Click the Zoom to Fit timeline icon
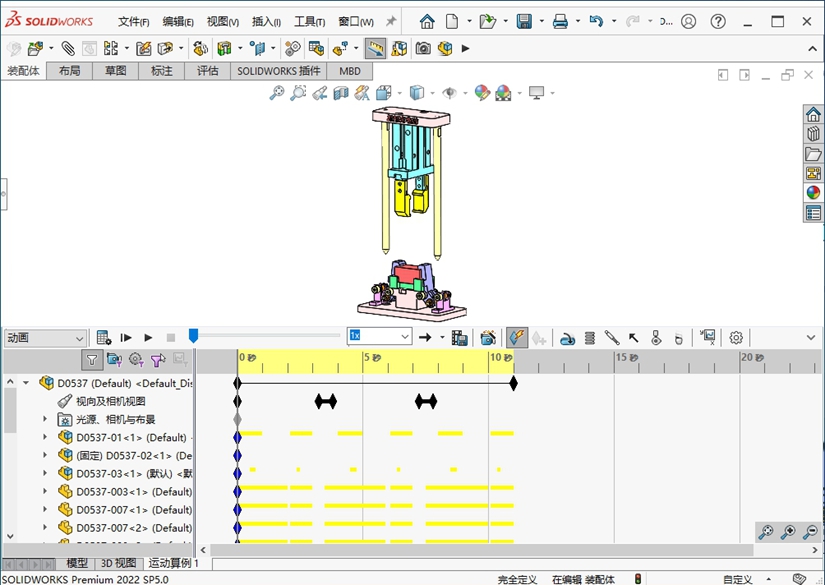Viewport: 825px width, 585px height. [x=766, y=532]
